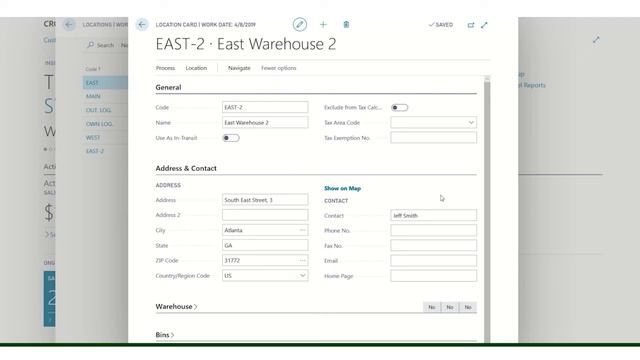Click into the Phone No. field
Image resolution: width=640 pixels, height=360 pixels.
[x=433, y=230]
